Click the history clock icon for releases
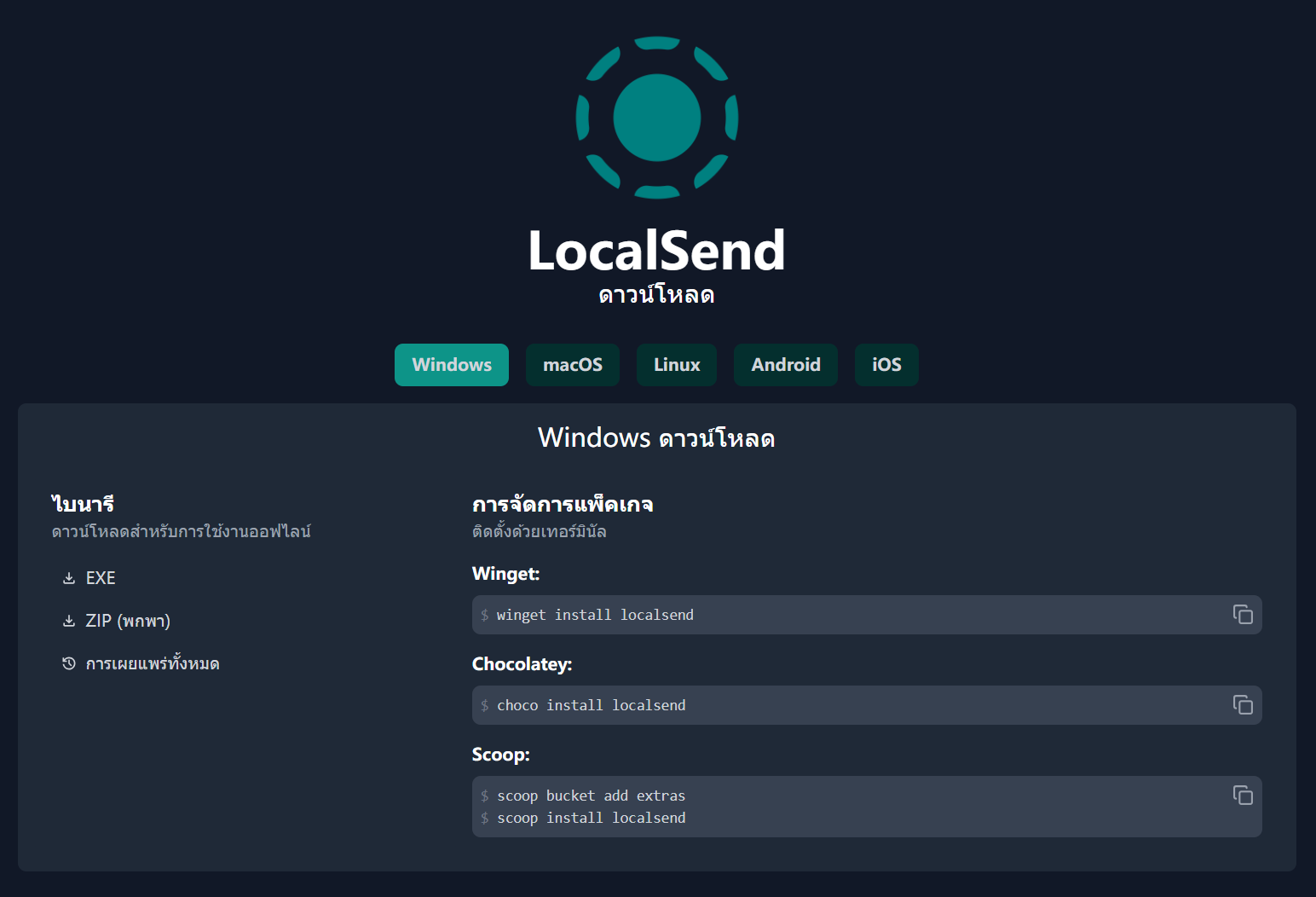Screen dimensions: 1316x897 pos(69,663)
